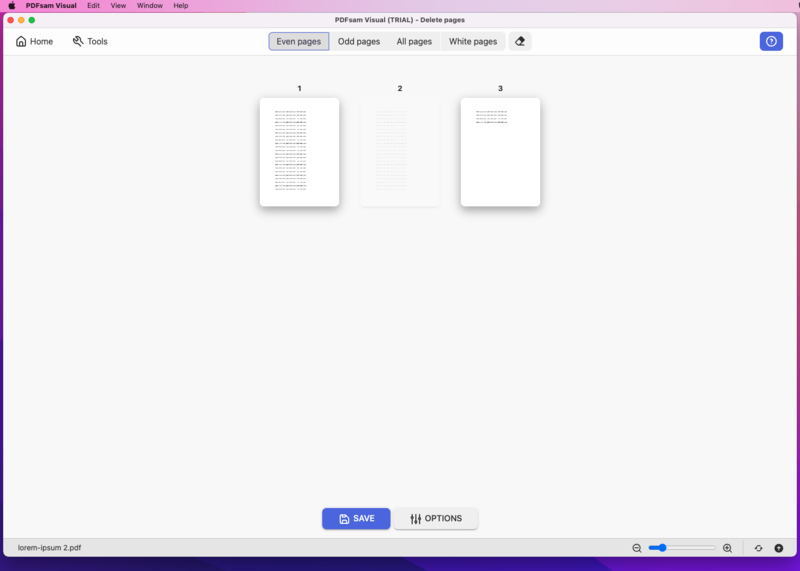Click the sliders icon on OPTIONS
The width and height of the screenshot is (800, 571).
(x=416, y=518)
